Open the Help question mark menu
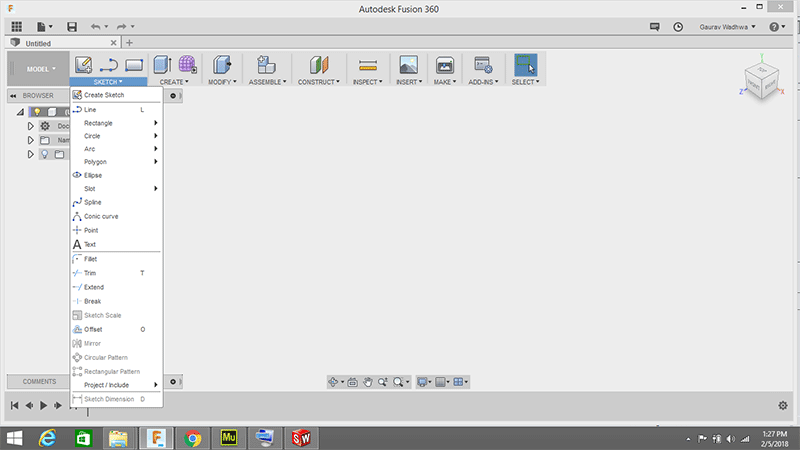This screenshot has height=450, width=800. (777, 27)
